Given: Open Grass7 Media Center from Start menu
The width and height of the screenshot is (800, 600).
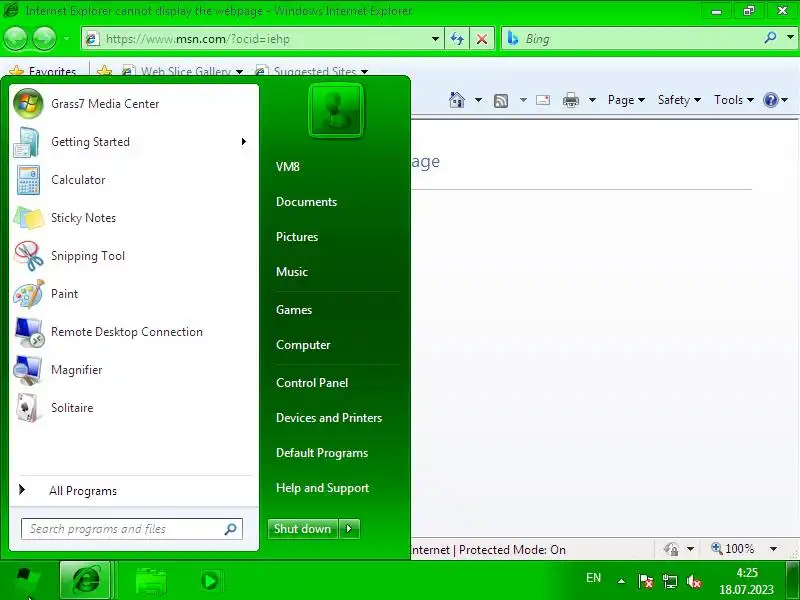Looking at the screenshot, I should coord(134,104).
